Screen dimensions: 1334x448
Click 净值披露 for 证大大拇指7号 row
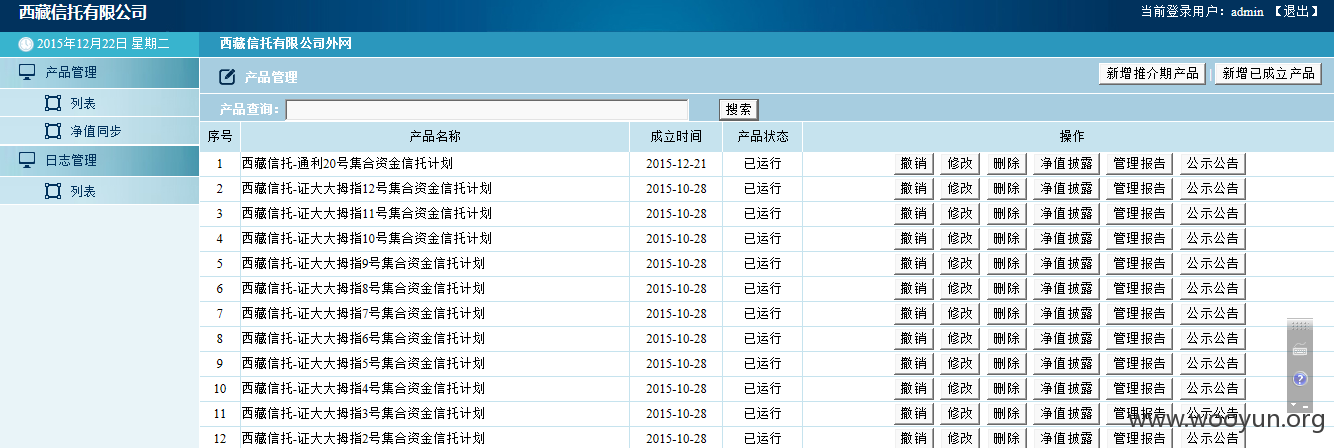pos(1066,313)
